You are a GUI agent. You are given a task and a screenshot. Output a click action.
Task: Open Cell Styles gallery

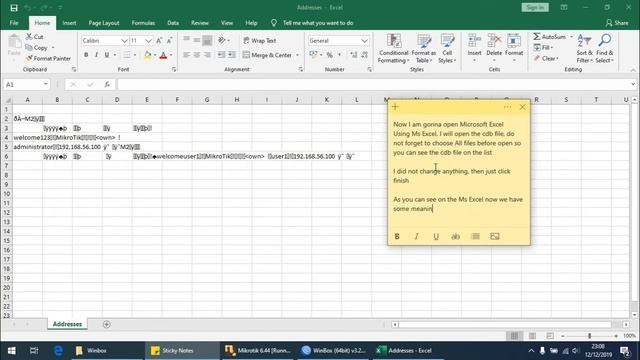pos(447,49)
